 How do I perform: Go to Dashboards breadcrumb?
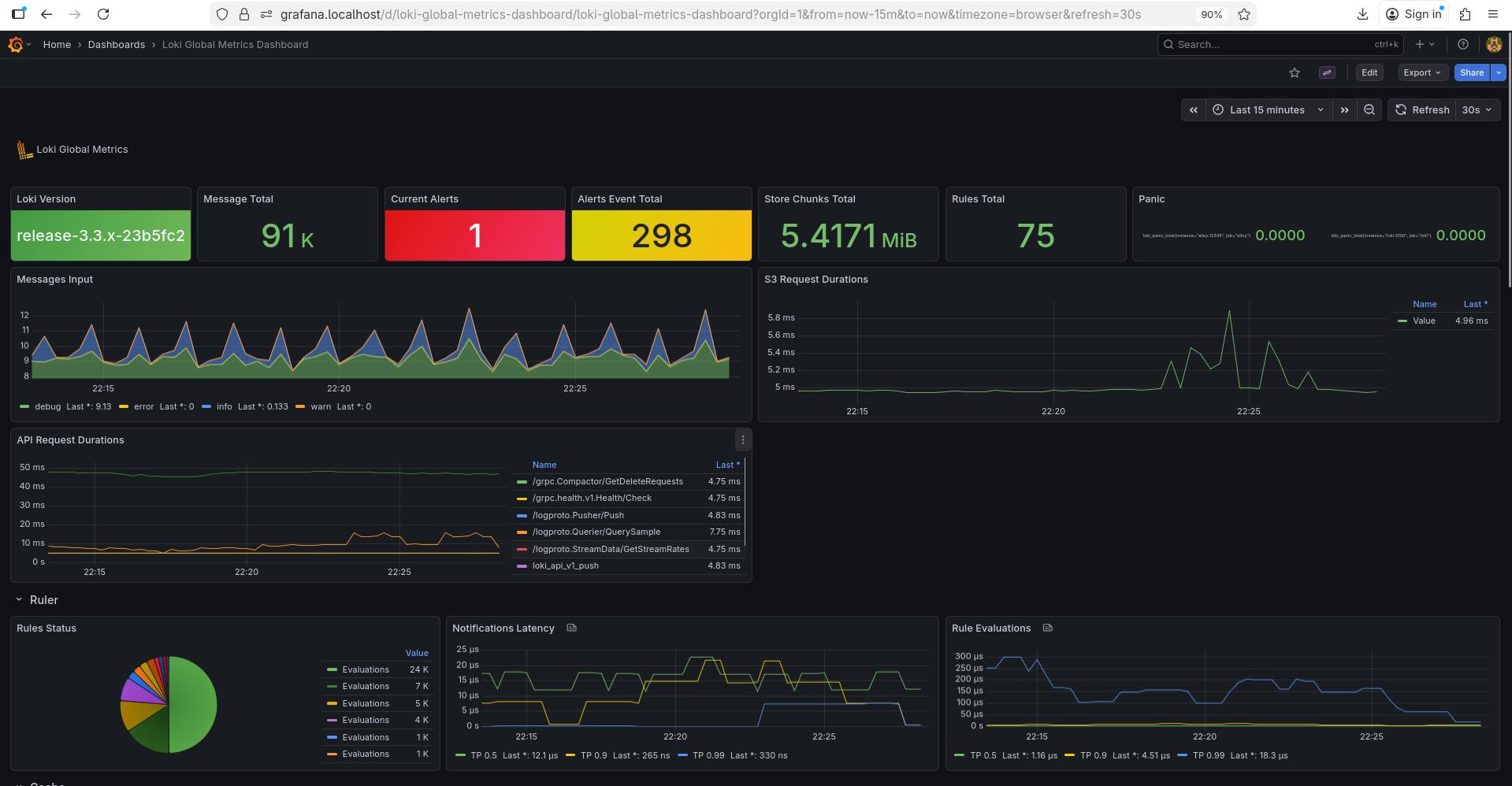pyautogui.click(x=117, y=45)
